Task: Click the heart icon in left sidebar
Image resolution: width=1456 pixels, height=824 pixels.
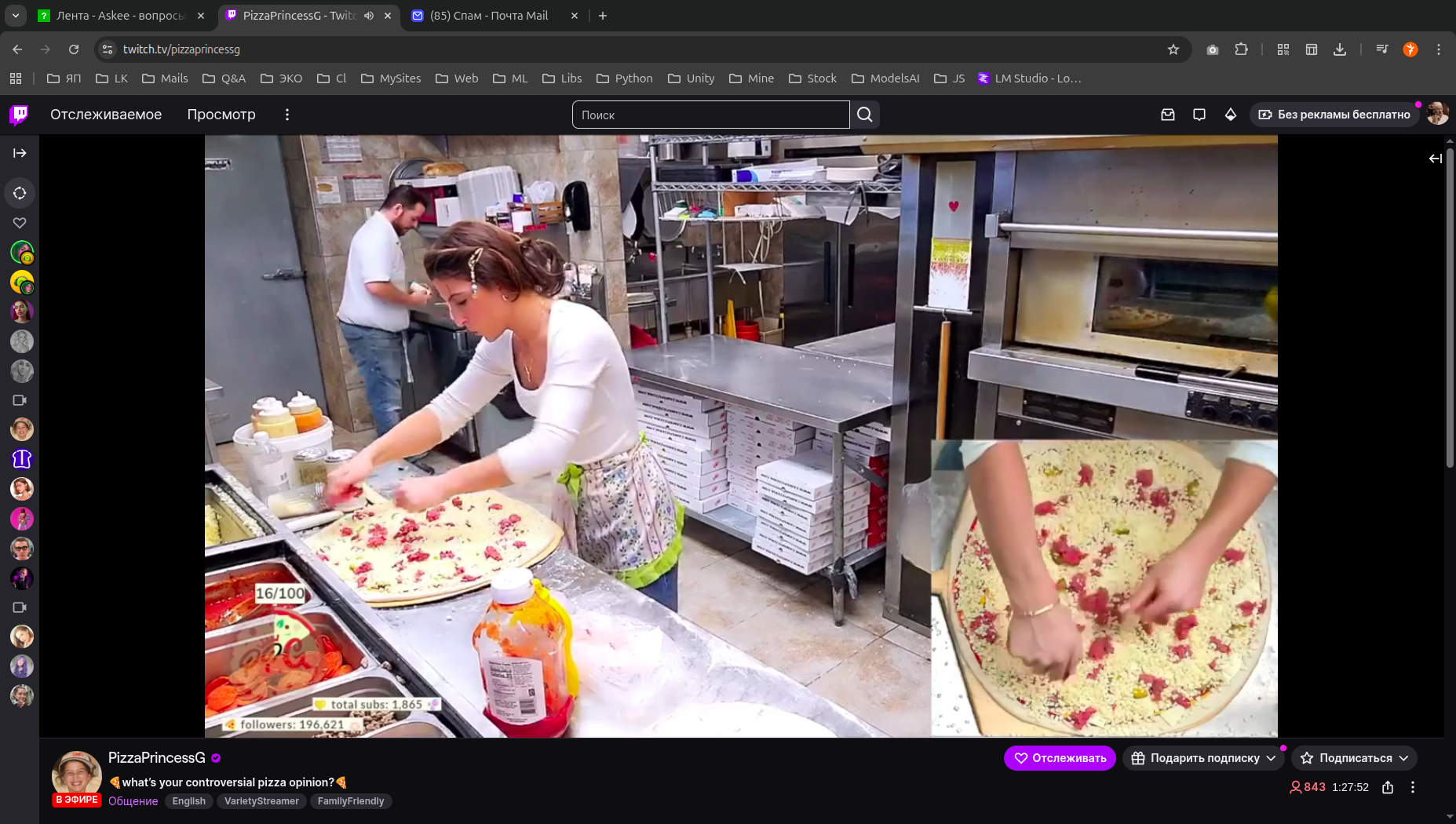Action: tap(20, 223)
